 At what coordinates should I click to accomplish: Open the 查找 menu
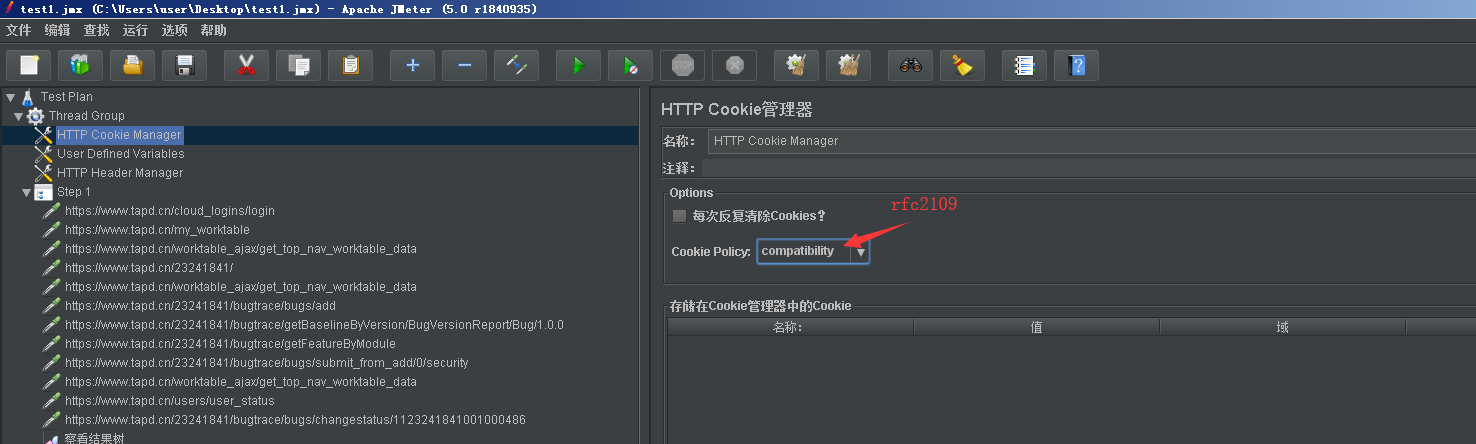[97, 31]
